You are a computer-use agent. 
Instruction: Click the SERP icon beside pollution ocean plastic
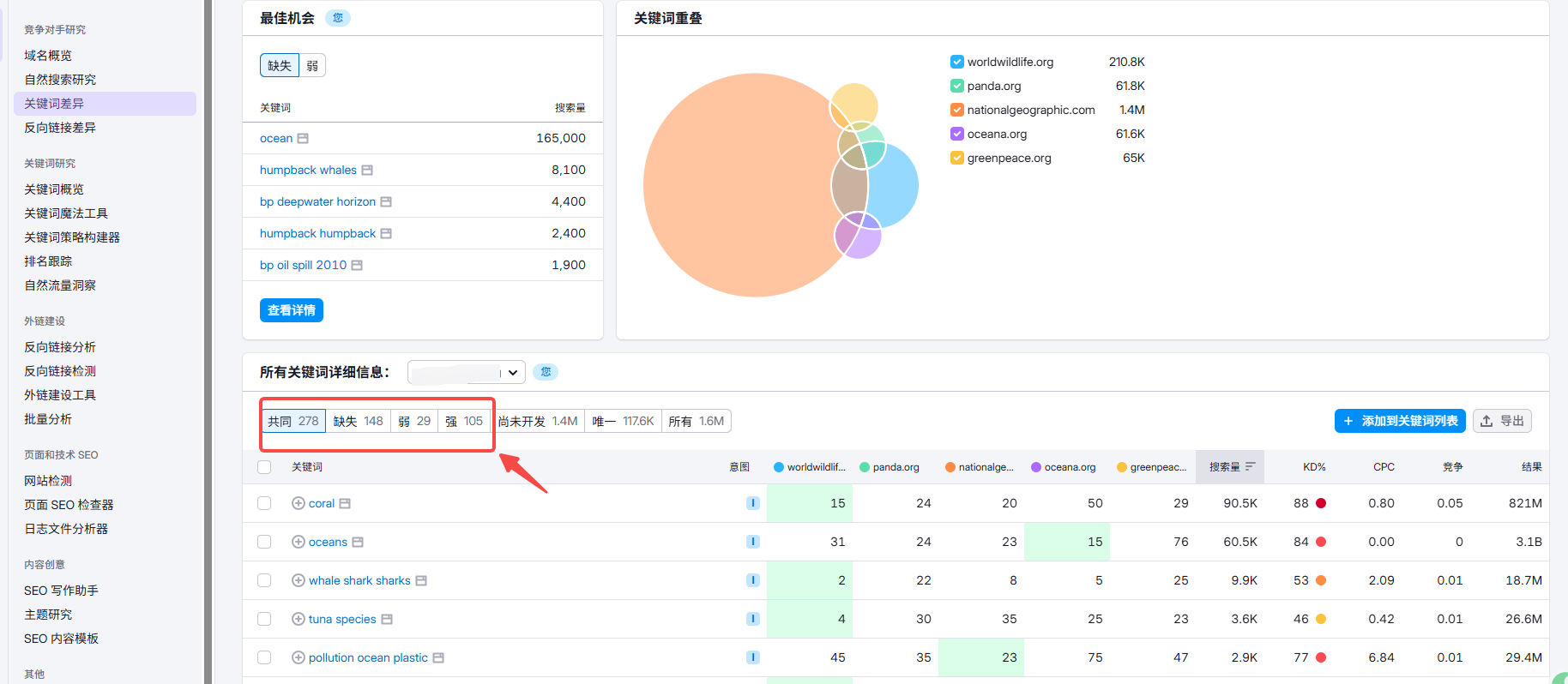click(438, 657)
